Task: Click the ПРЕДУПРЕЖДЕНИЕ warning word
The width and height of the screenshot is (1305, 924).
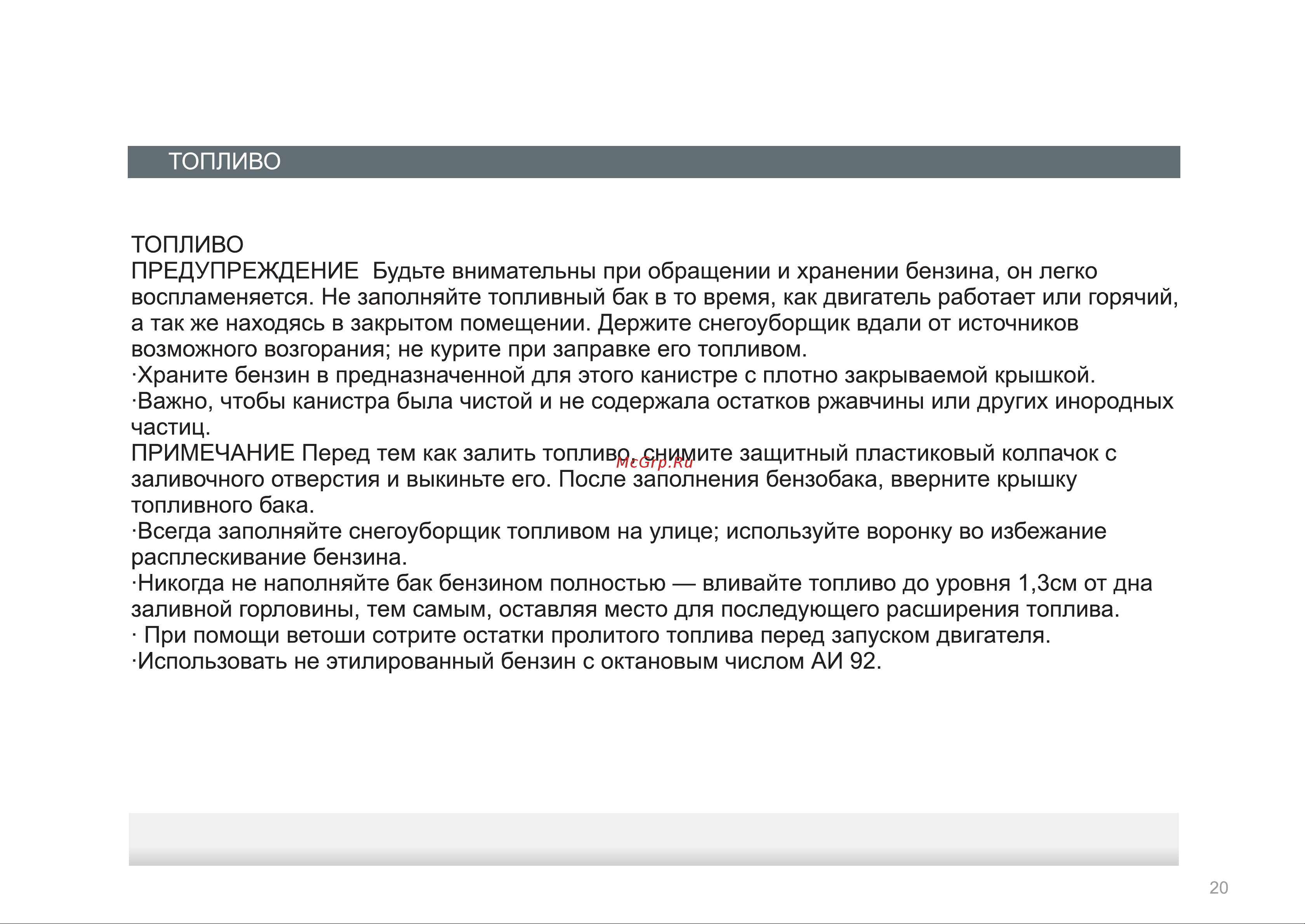Action: tap(245, 271)
